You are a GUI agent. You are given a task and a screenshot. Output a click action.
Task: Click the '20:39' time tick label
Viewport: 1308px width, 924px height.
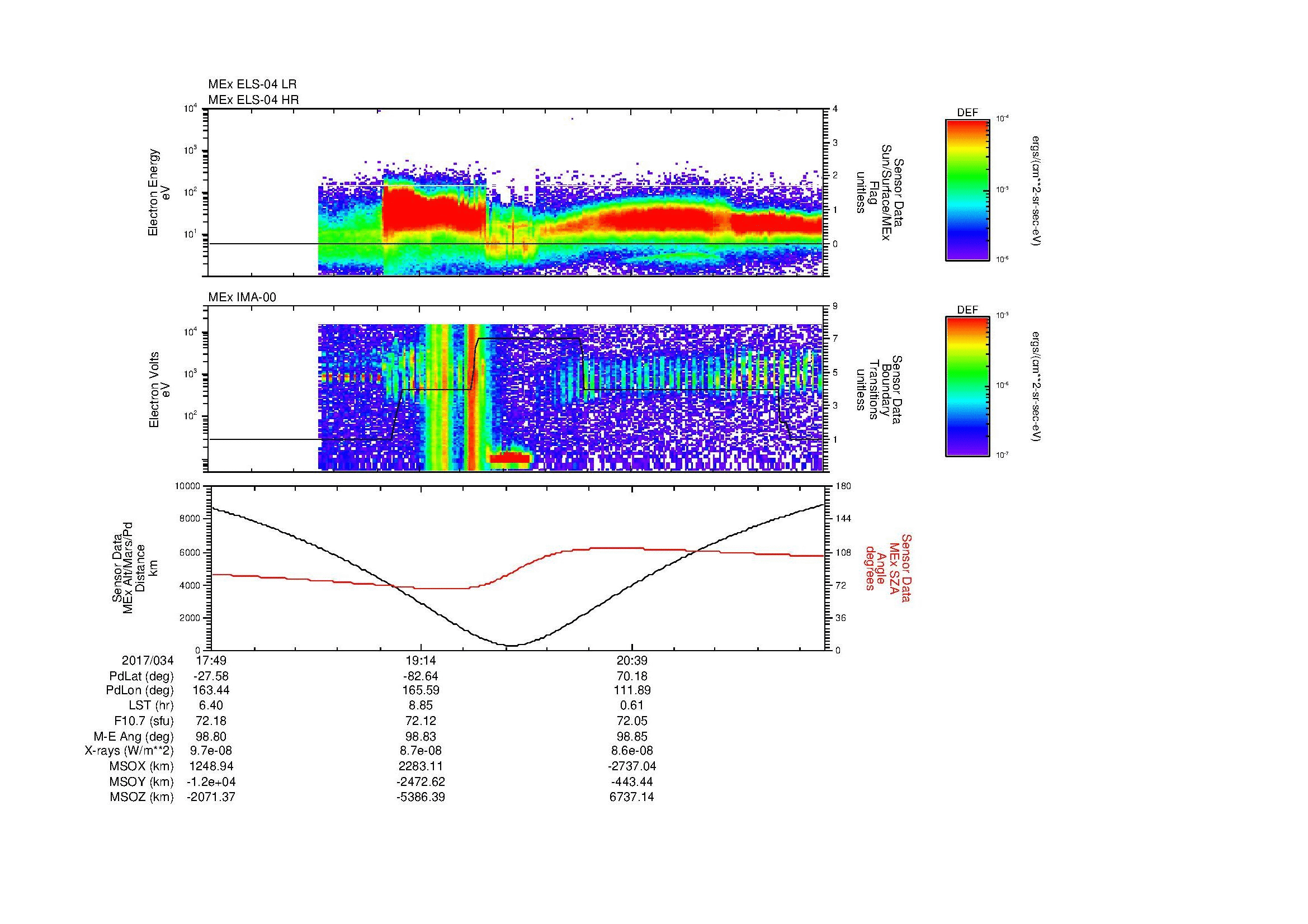click(632, 661)
